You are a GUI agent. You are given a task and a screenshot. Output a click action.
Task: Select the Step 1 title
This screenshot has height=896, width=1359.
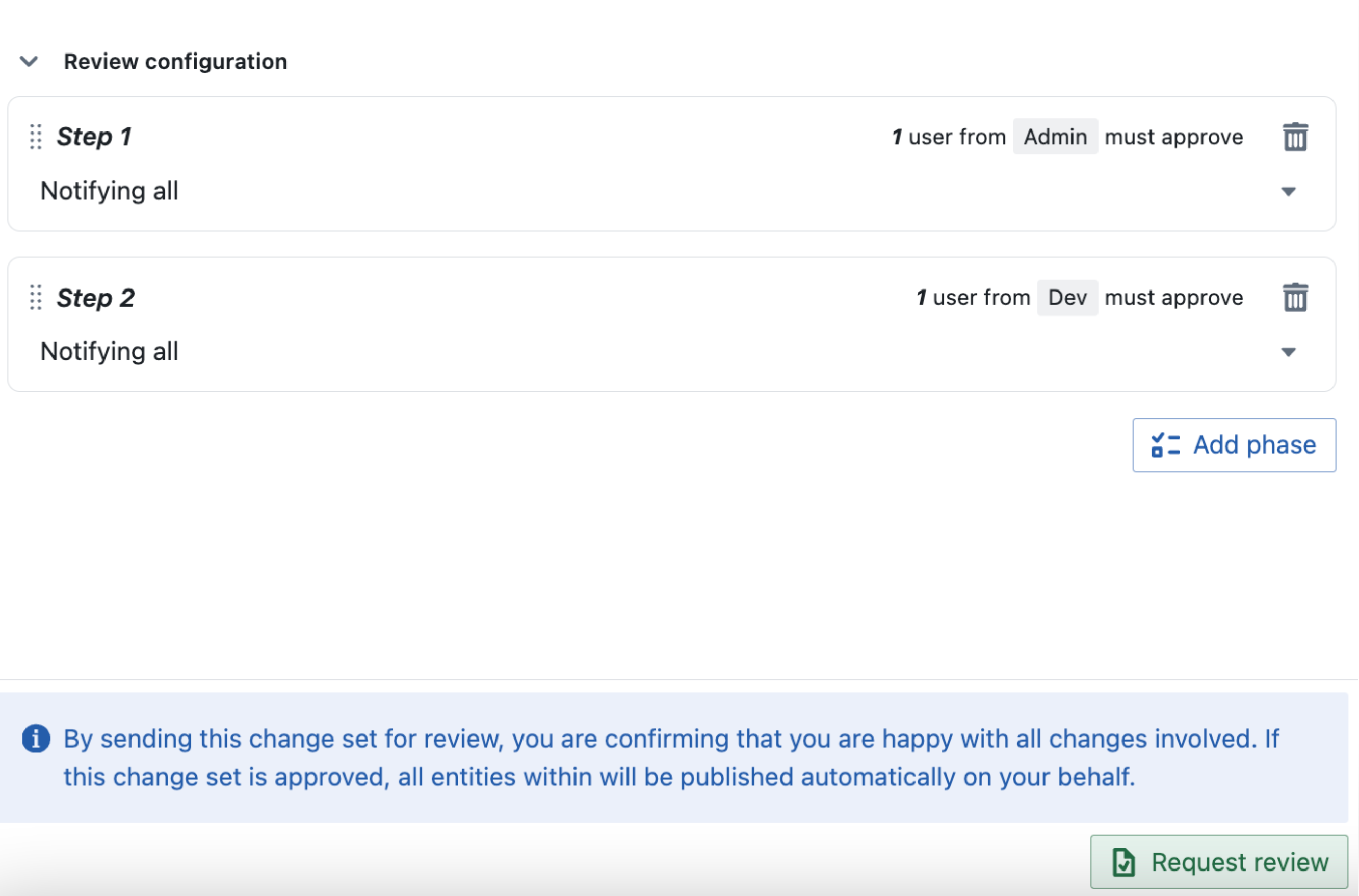pyautogui.click(x=94, y=137)
